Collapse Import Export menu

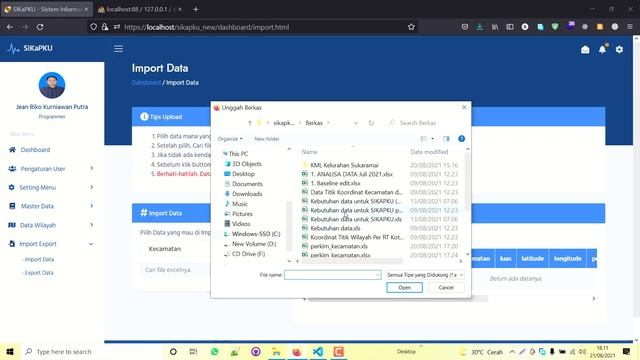point(51,244)
